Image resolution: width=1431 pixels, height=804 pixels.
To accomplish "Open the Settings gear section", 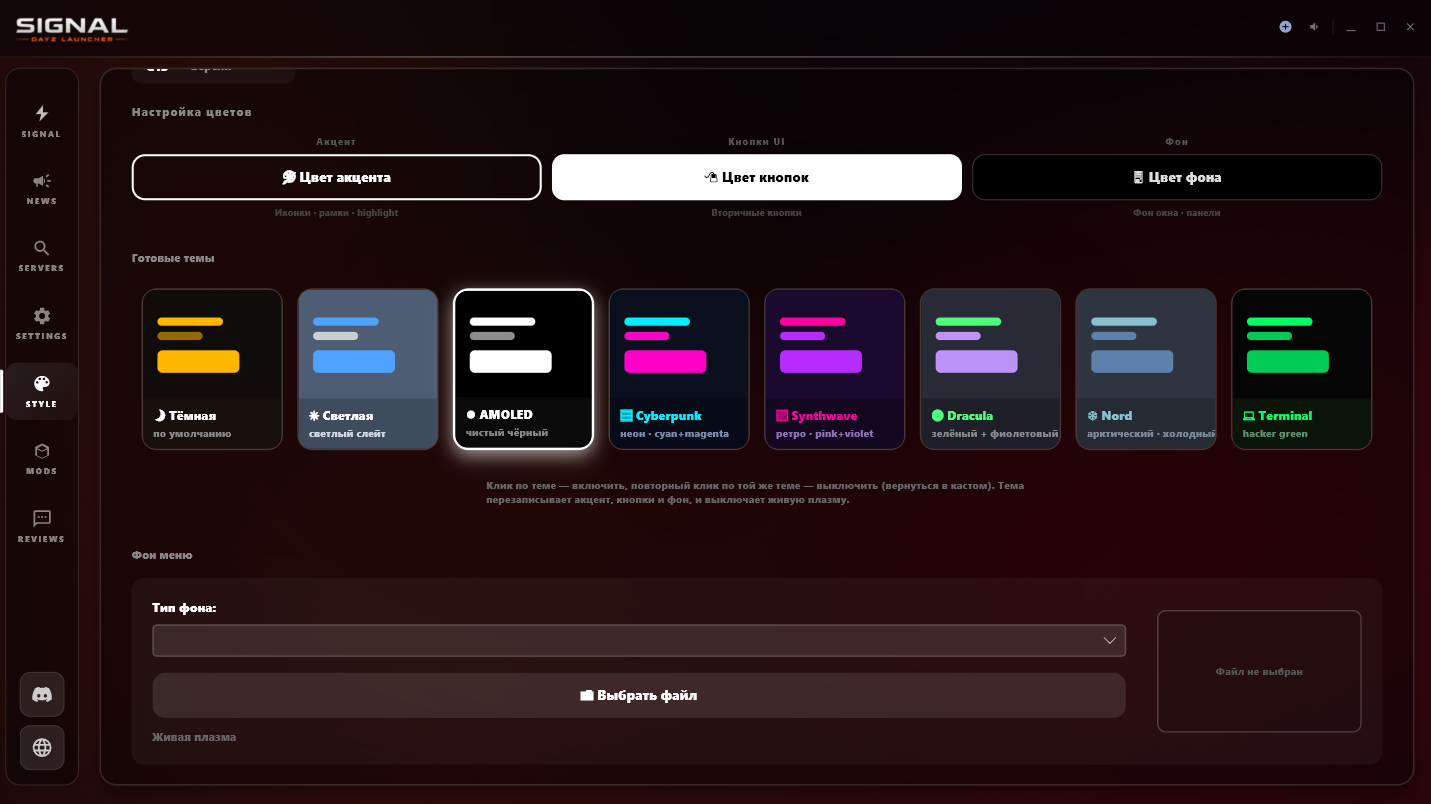I will click(41, 323).
